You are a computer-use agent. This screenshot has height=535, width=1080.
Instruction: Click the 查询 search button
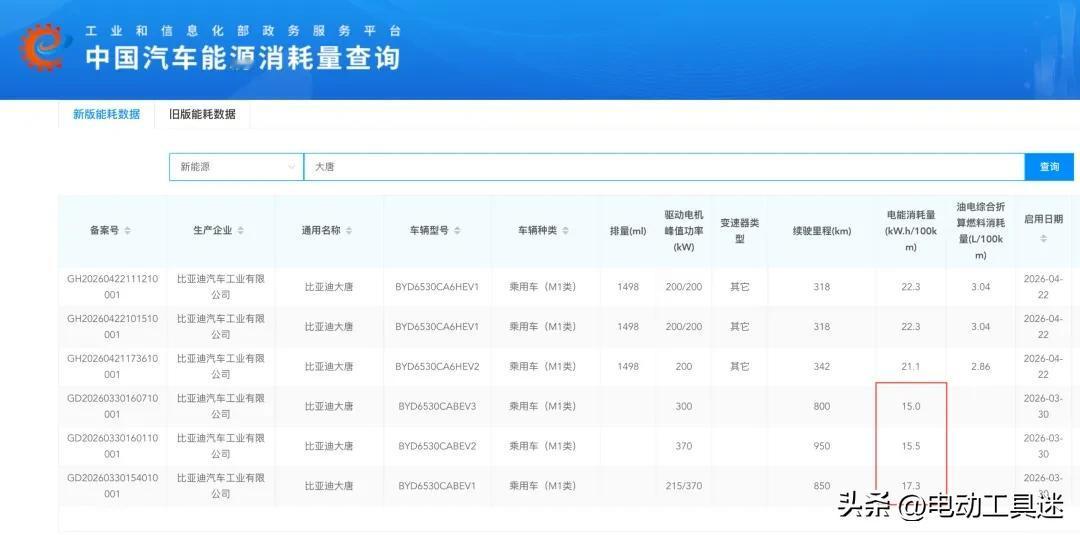coord(1049,167)
